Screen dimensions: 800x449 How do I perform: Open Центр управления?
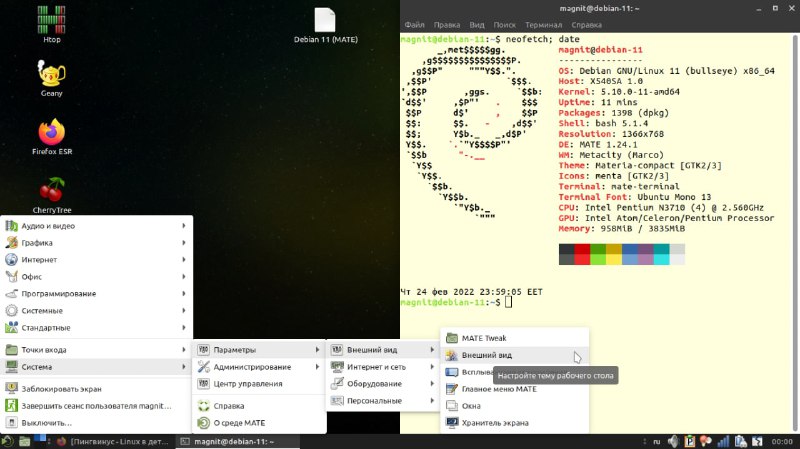click(x=259, y=384)
